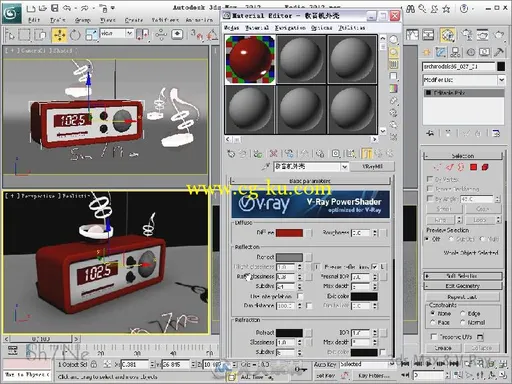512x384 pixels.
Task: Click the 3D Snaps toggle icon
Action: [197, 35]
